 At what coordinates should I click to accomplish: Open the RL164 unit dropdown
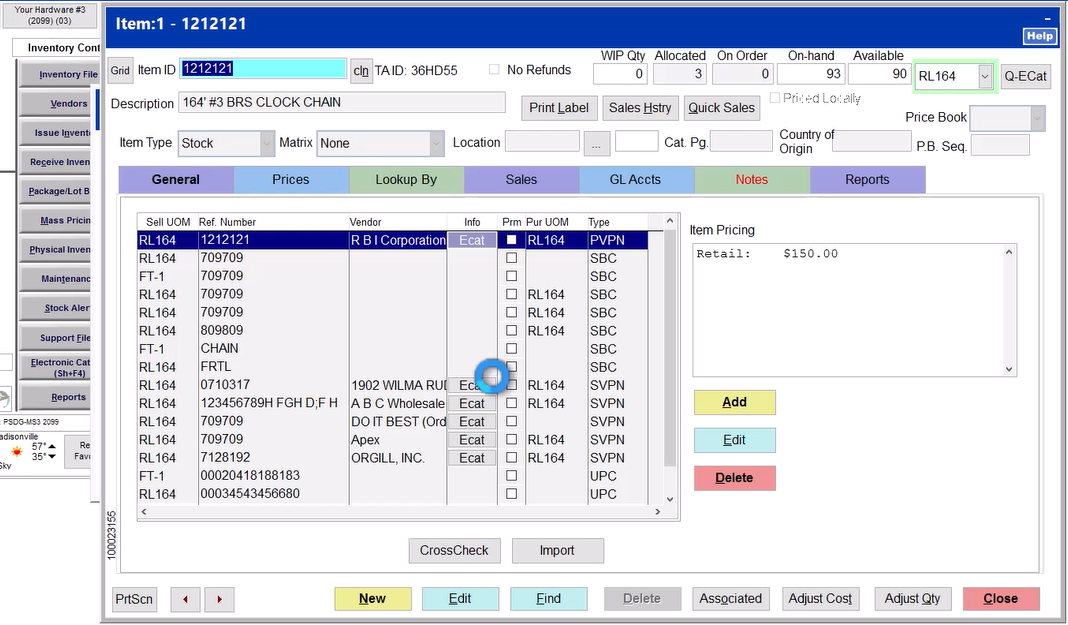click(985, 76)
